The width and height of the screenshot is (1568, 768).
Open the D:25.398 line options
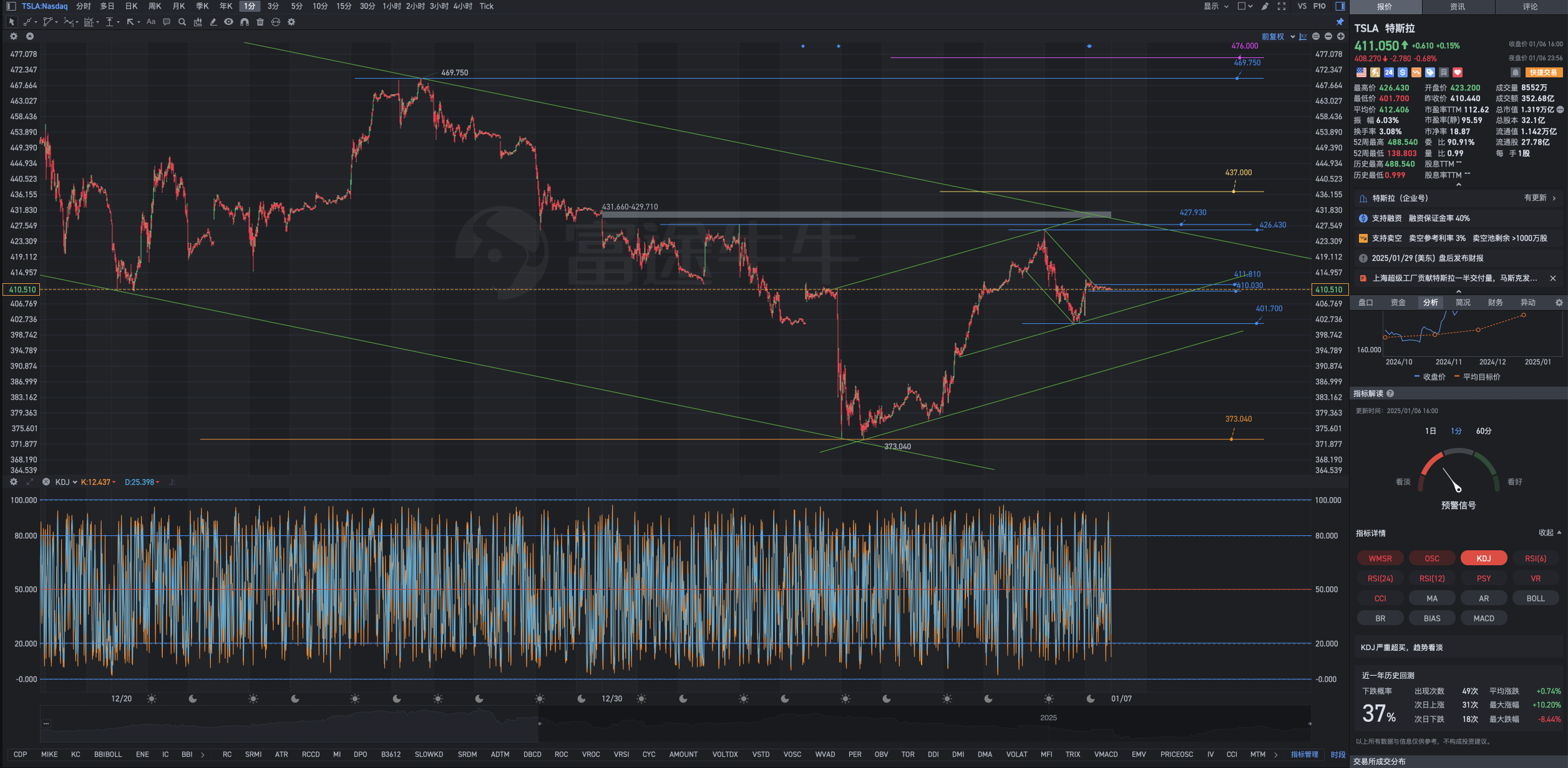(142, 482)
